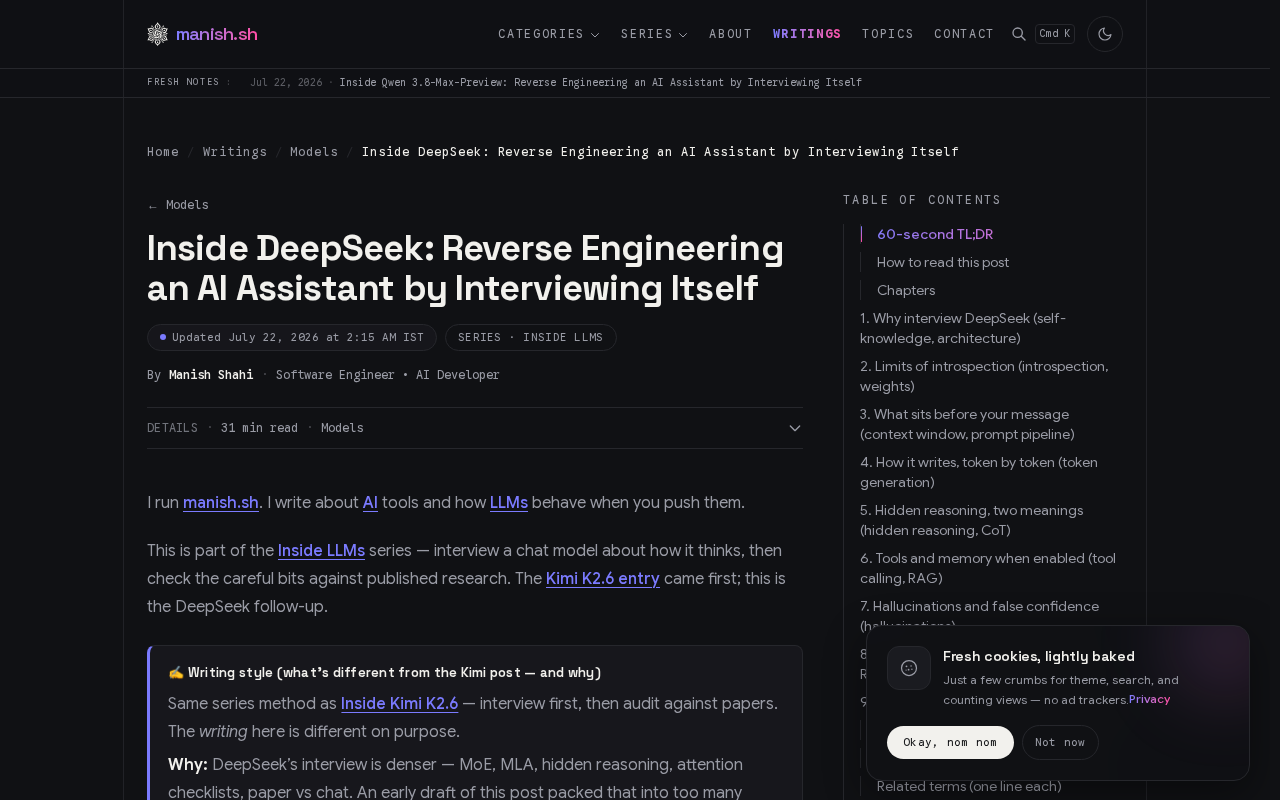Open the Contact nav item
1280x800 pixels.
point(964,34)
